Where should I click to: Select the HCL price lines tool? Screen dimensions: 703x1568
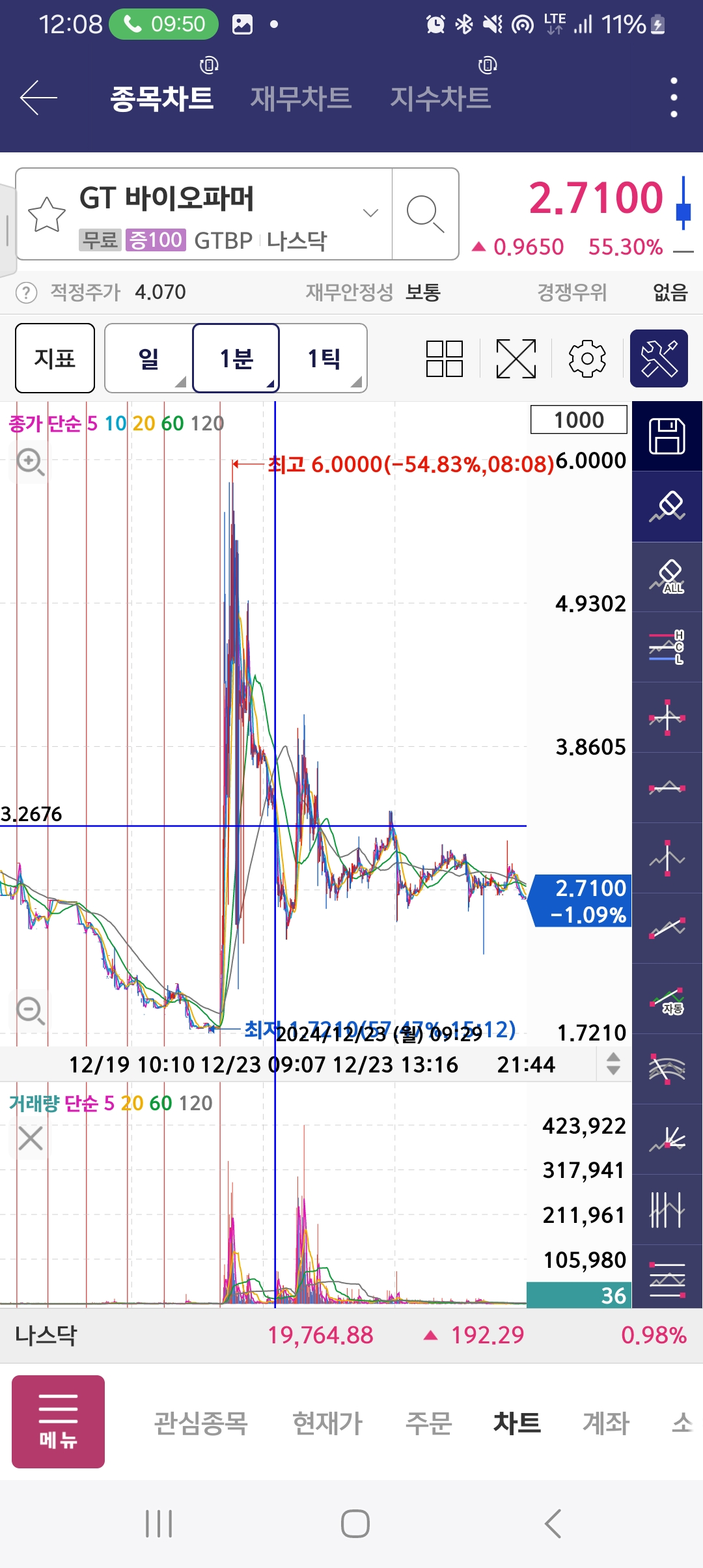click(x=667, y=647)
